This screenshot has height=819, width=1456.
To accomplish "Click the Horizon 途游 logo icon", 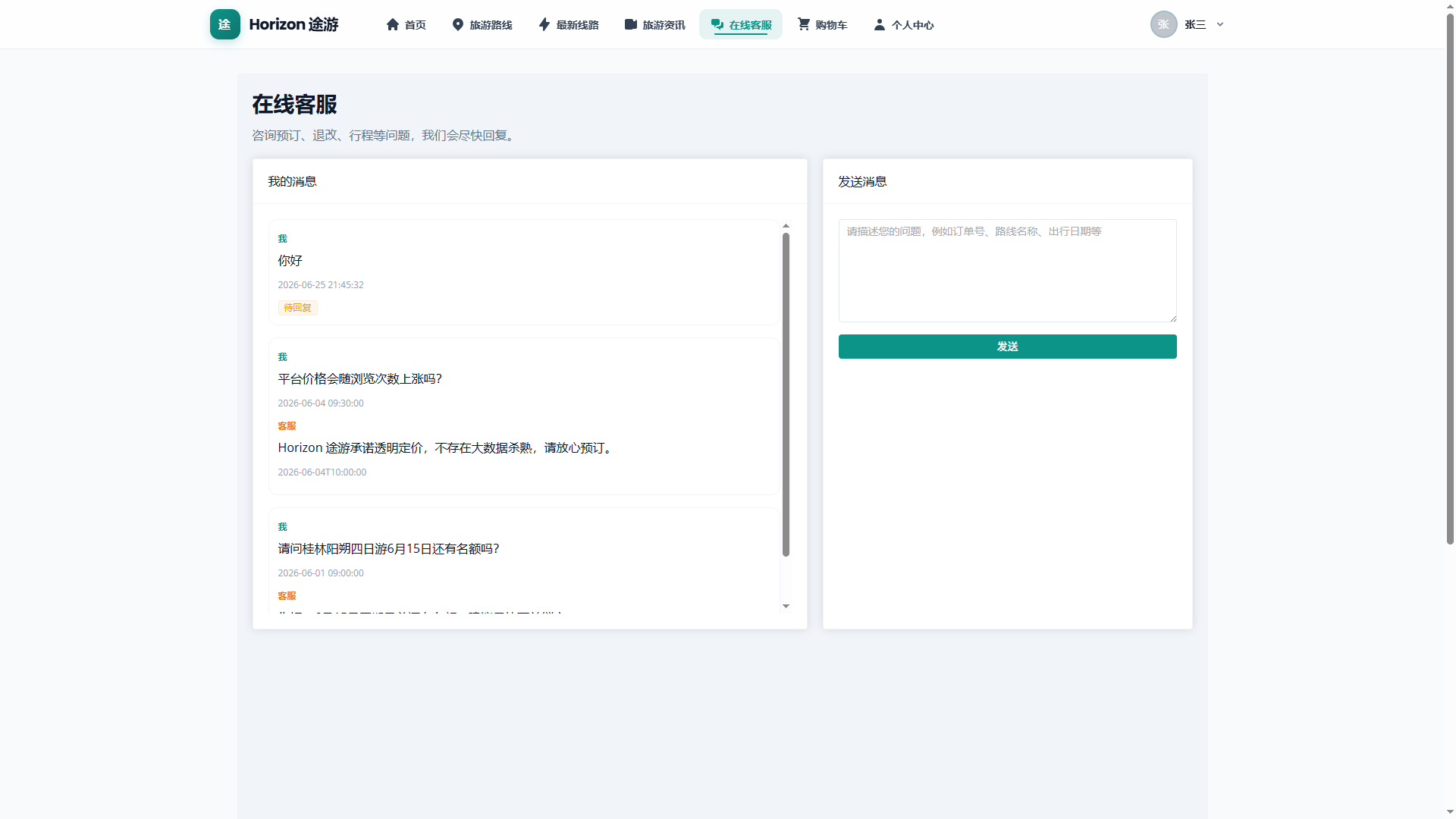I will pyautogui.click(x=225, y=24).
